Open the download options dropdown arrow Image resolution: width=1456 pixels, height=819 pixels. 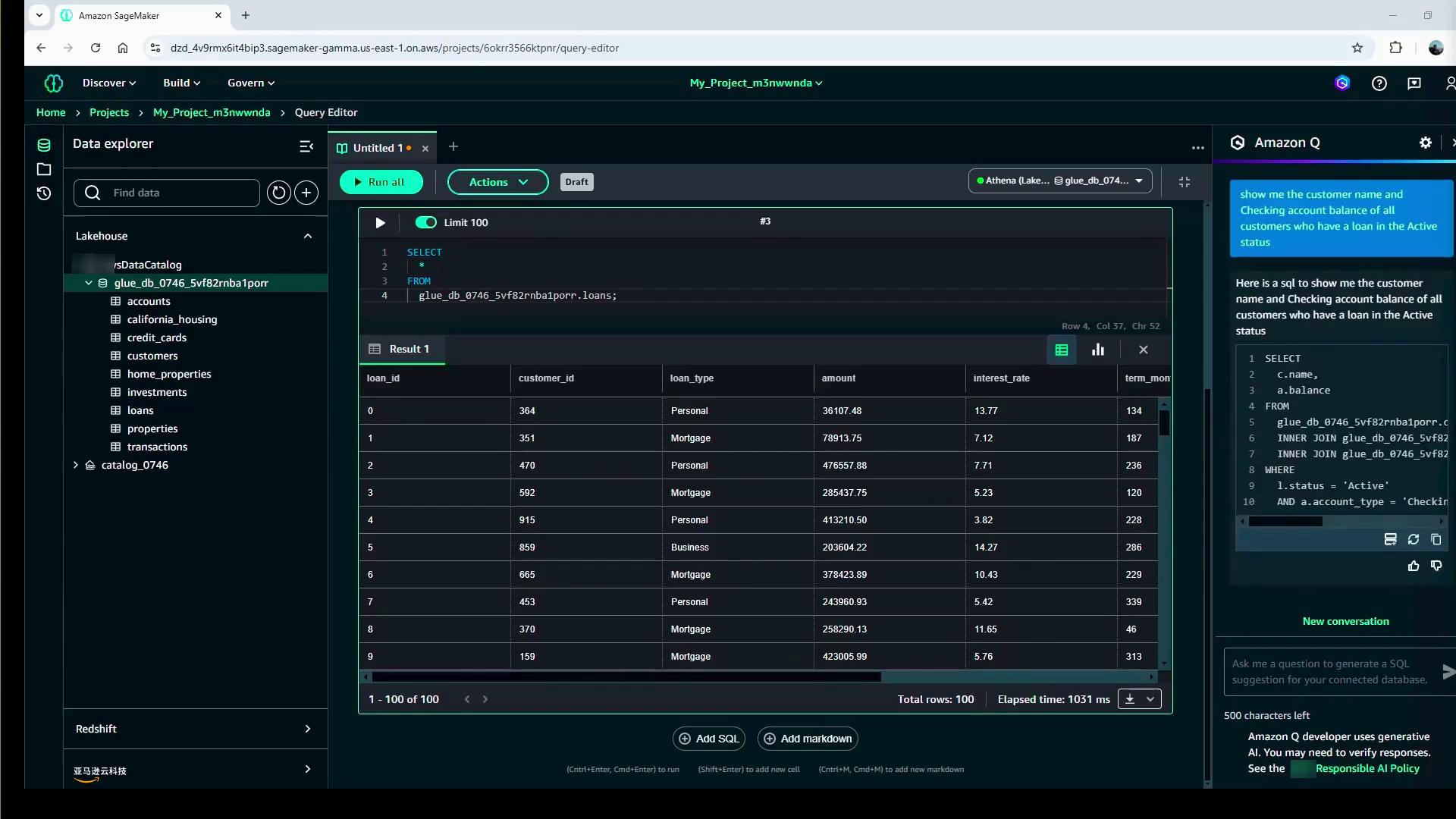point(1150,699)
